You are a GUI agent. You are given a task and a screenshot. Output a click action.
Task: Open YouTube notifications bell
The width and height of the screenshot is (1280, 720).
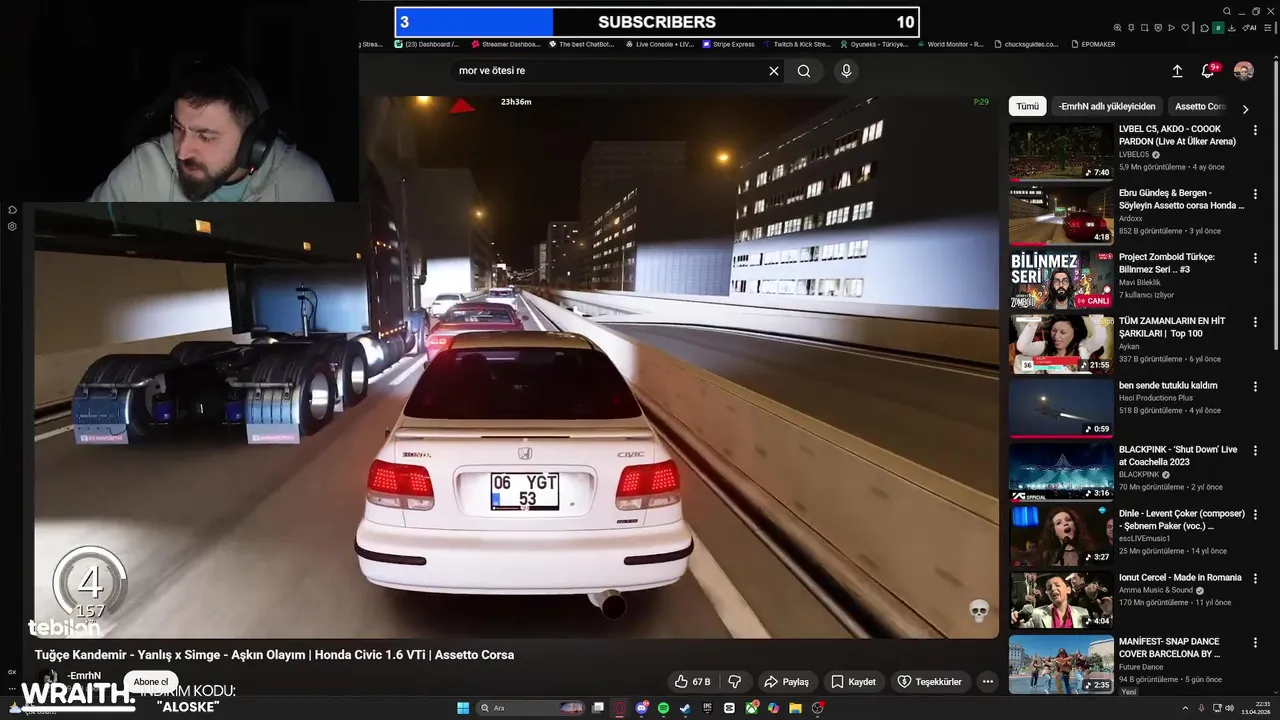(x=1208, y=71)
